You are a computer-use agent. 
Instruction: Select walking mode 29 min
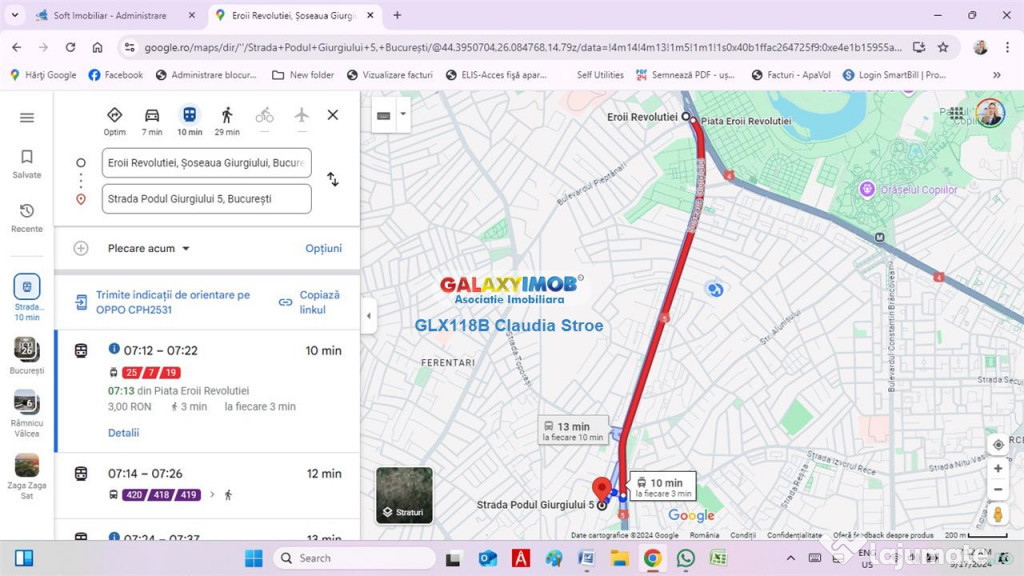pos(227,121)
